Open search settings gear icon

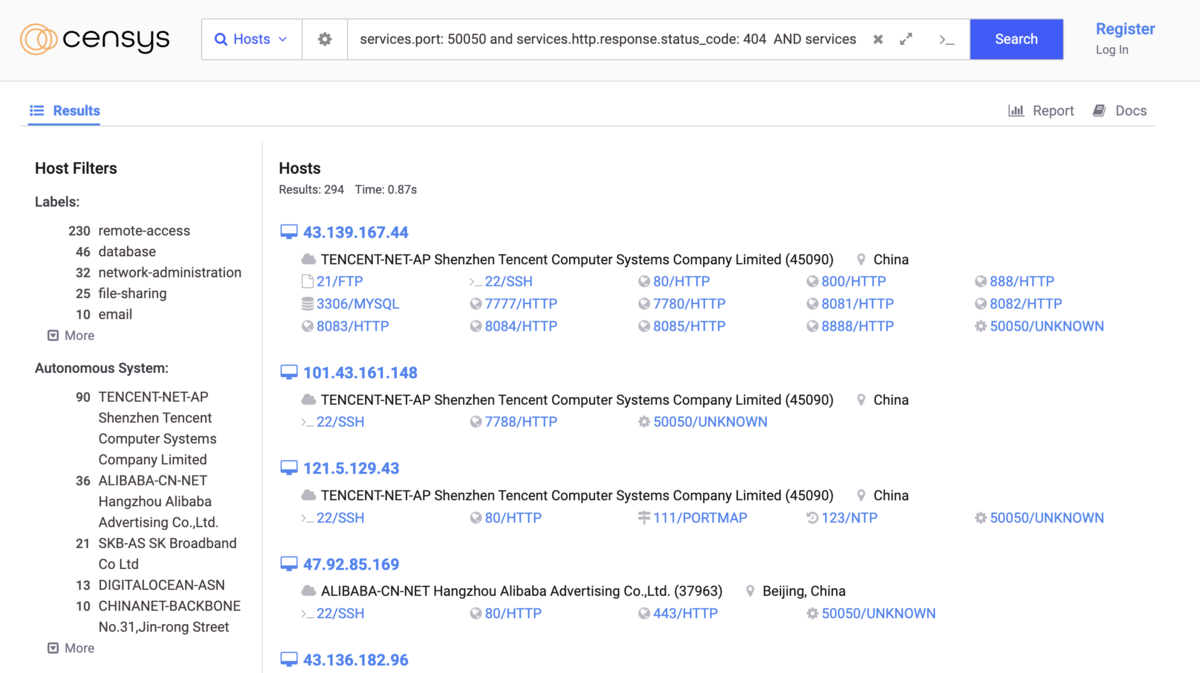pos(325,39)
